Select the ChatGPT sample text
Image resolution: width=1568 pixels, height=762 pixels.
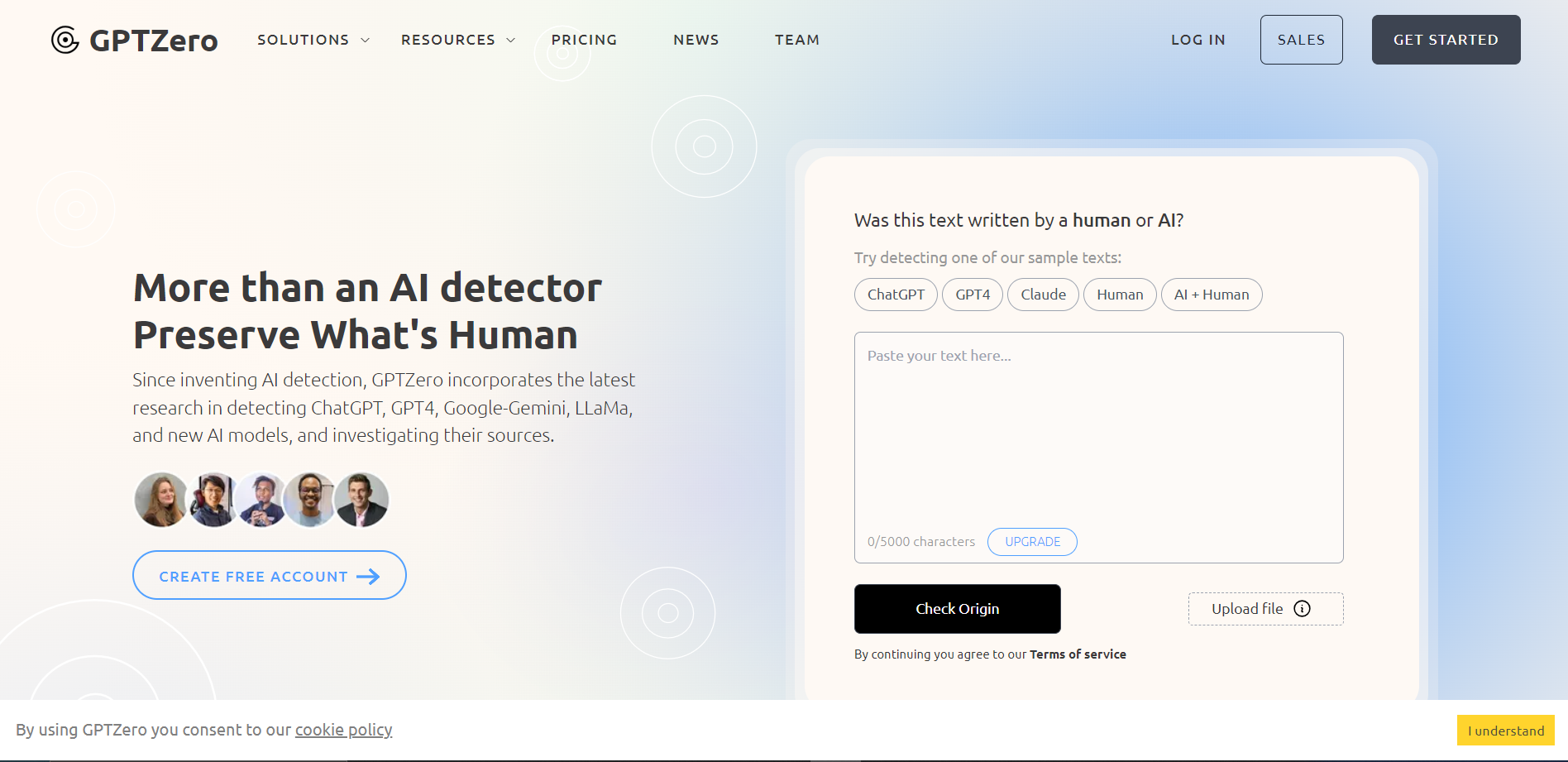click(x=896, y=295)
